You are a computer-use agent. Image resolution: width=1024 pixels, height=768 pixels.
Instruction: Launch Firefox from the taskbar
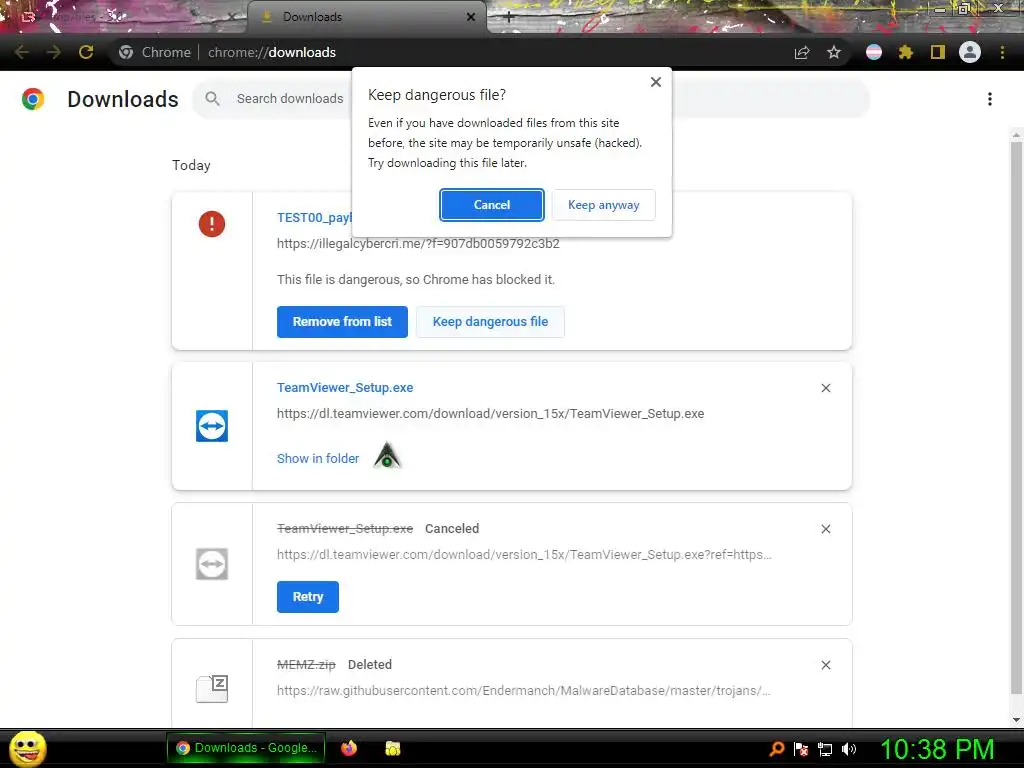[x=349, y=748]
